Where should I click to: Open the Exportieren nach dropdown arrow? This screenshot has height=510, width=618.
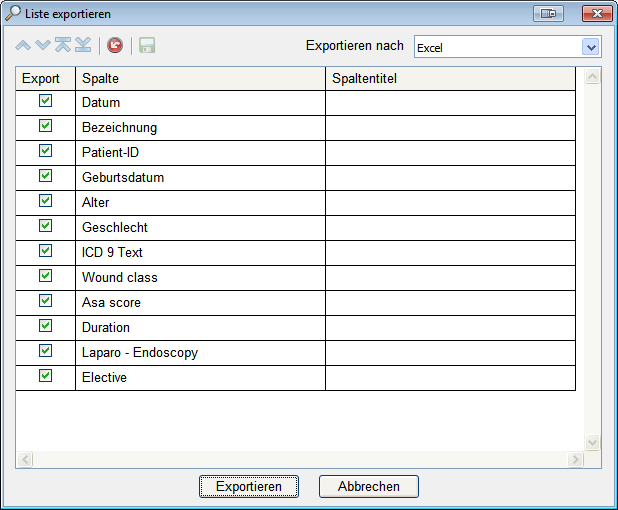click(x=590, y=47)
